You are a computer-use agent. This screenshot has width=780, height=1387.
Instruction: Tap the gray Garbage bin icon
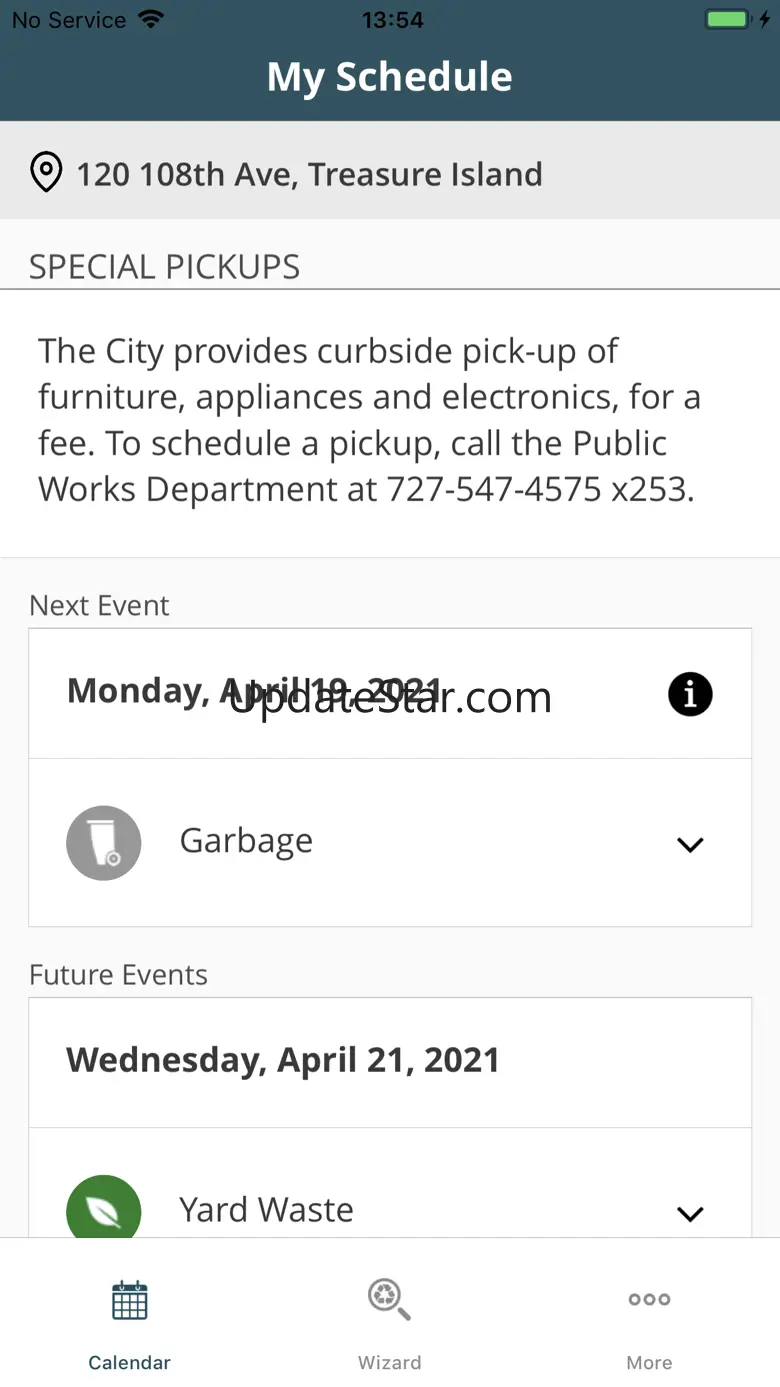tap(104, 843)
